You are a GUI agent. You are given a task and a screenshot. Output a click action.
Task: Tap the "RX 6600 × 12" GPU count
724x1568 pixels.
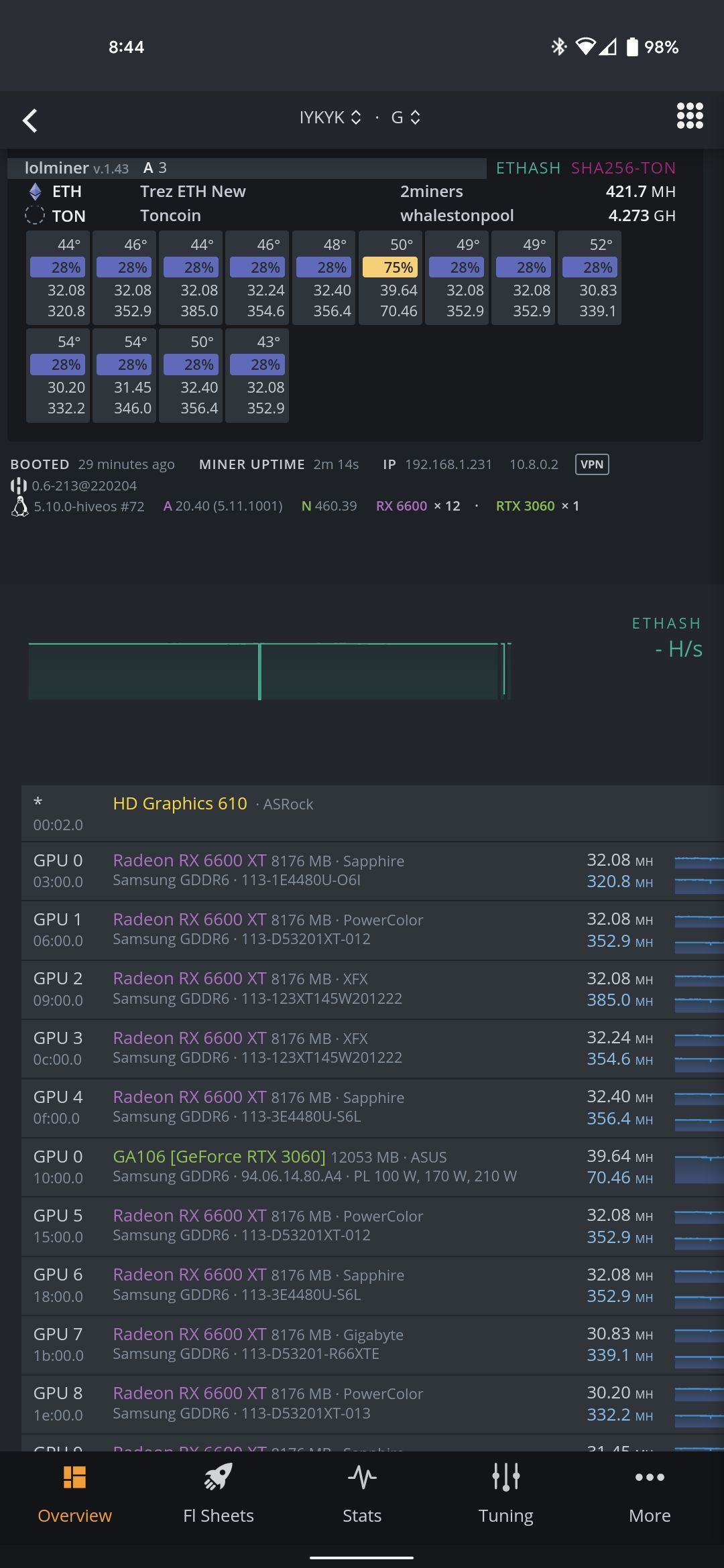(418, 506)
